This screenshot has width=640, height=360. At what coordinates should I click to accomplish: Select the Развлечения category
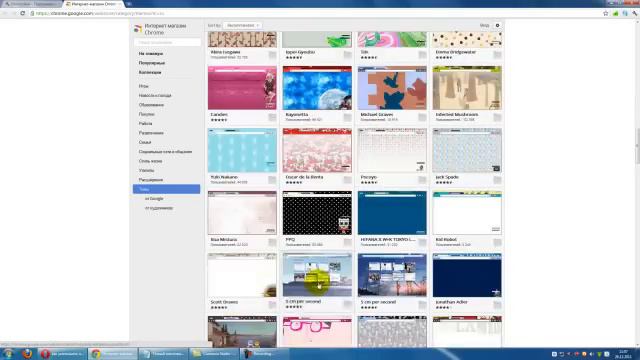pos(151,133)
